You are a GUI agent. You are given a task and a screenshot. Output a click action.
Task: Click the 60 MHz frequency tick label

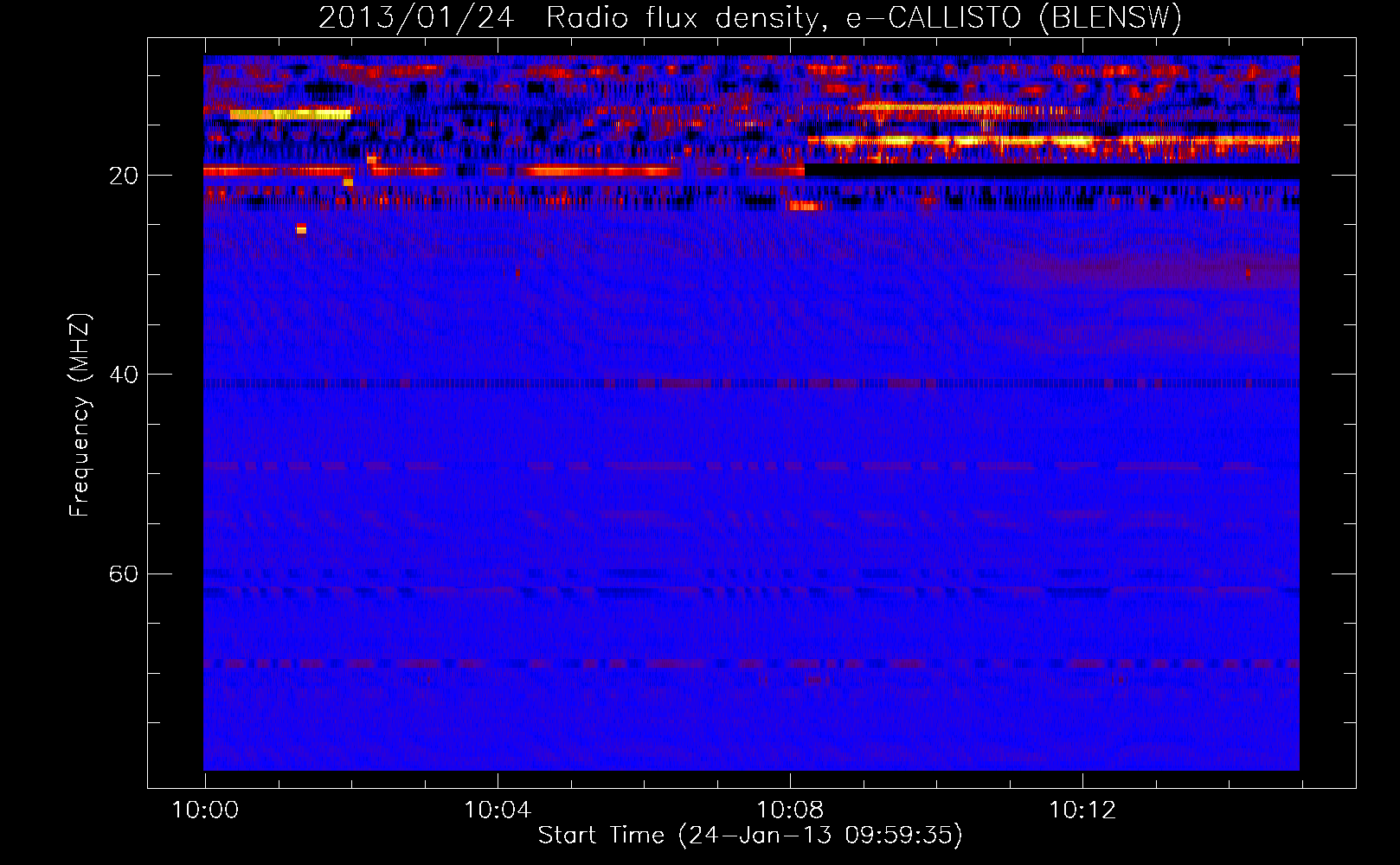[124, 573]
